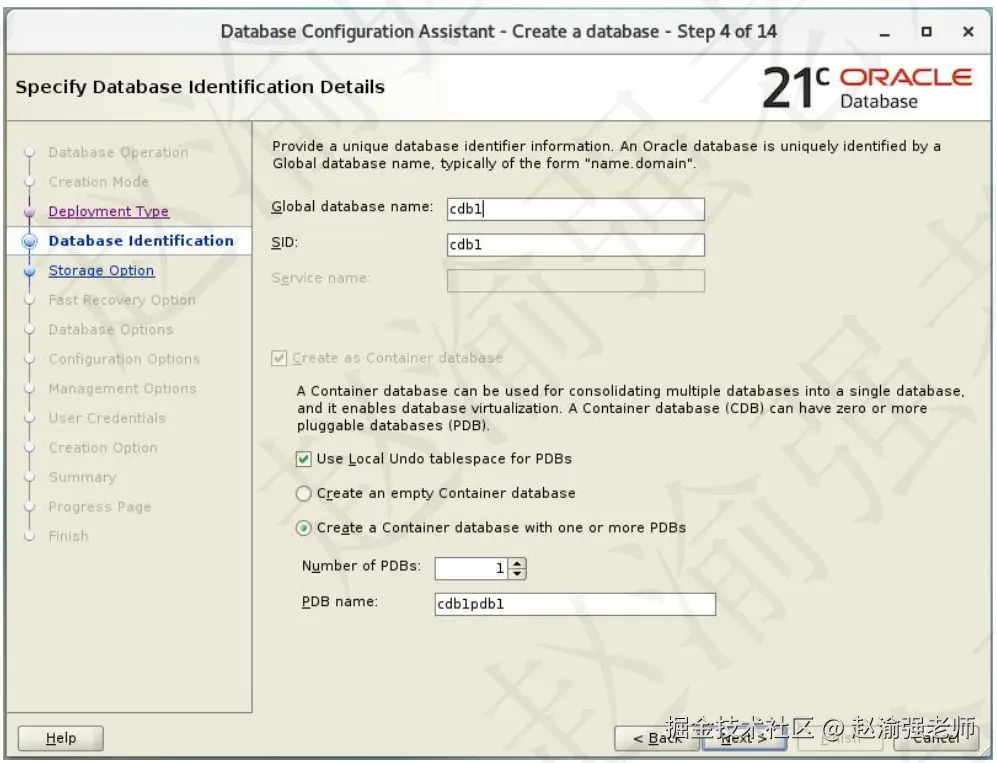Image resolution: width=997 pixels, height=763 pixels.
Task: Click the Storage Option step bullet icon
Action: 29,271
